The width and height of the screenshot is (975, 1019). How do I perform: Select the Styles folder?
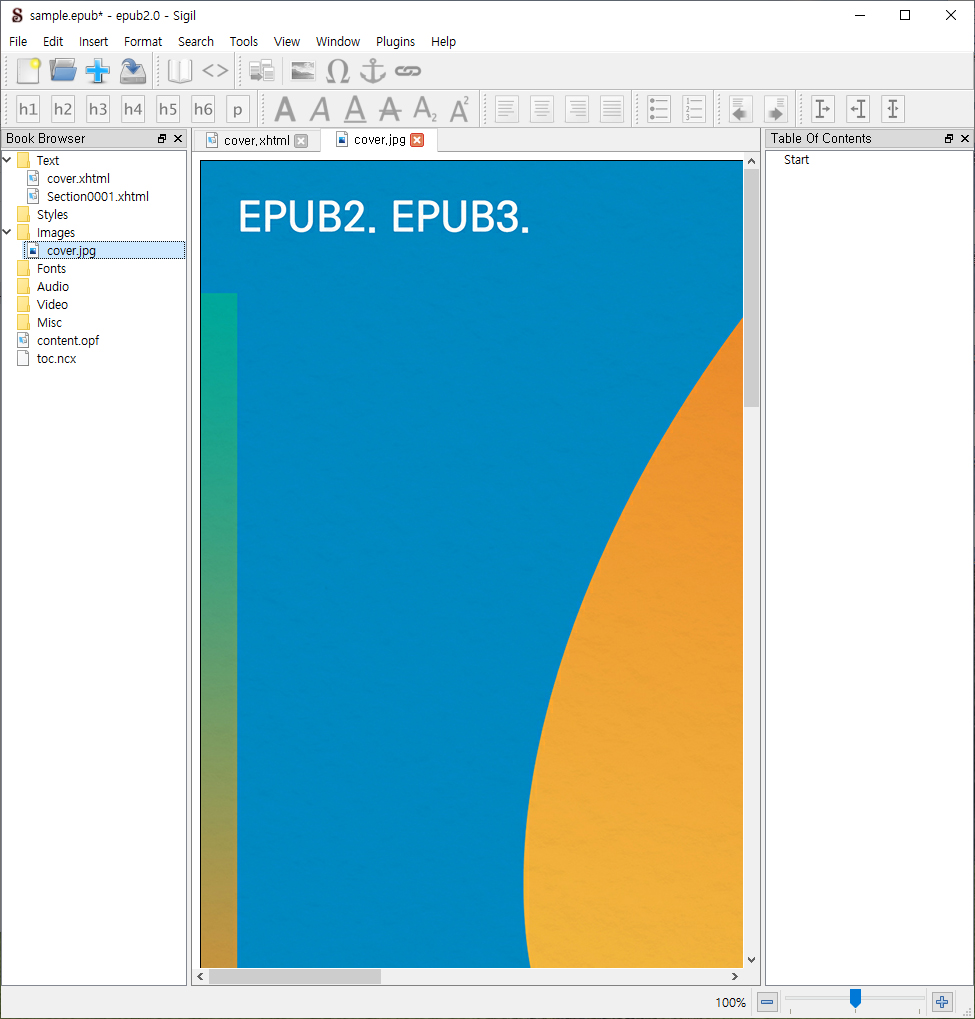tap(52, 214)
